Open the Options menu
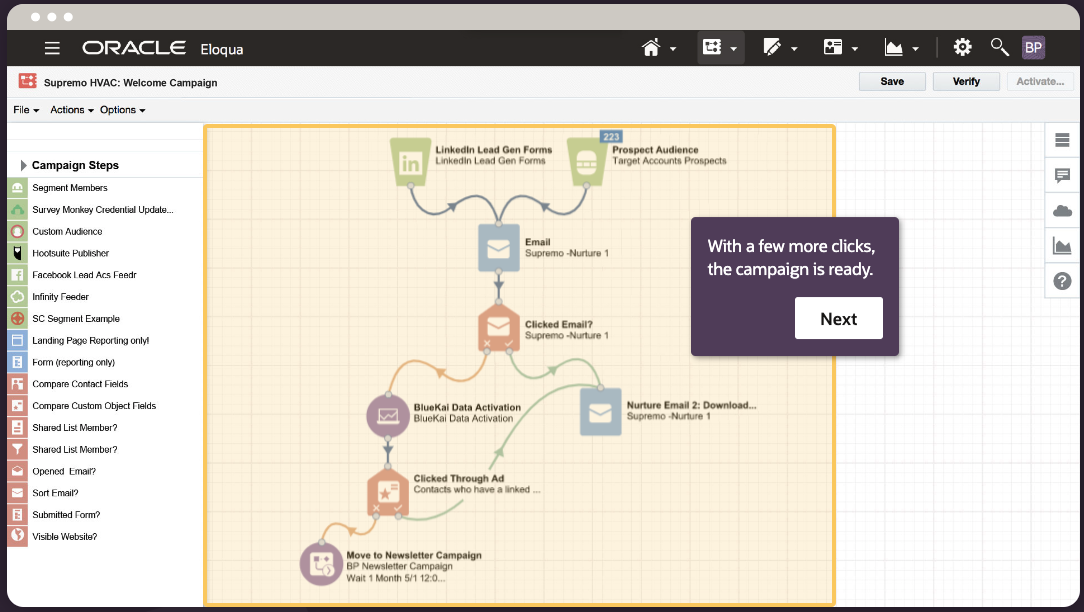 click(121, 110)
